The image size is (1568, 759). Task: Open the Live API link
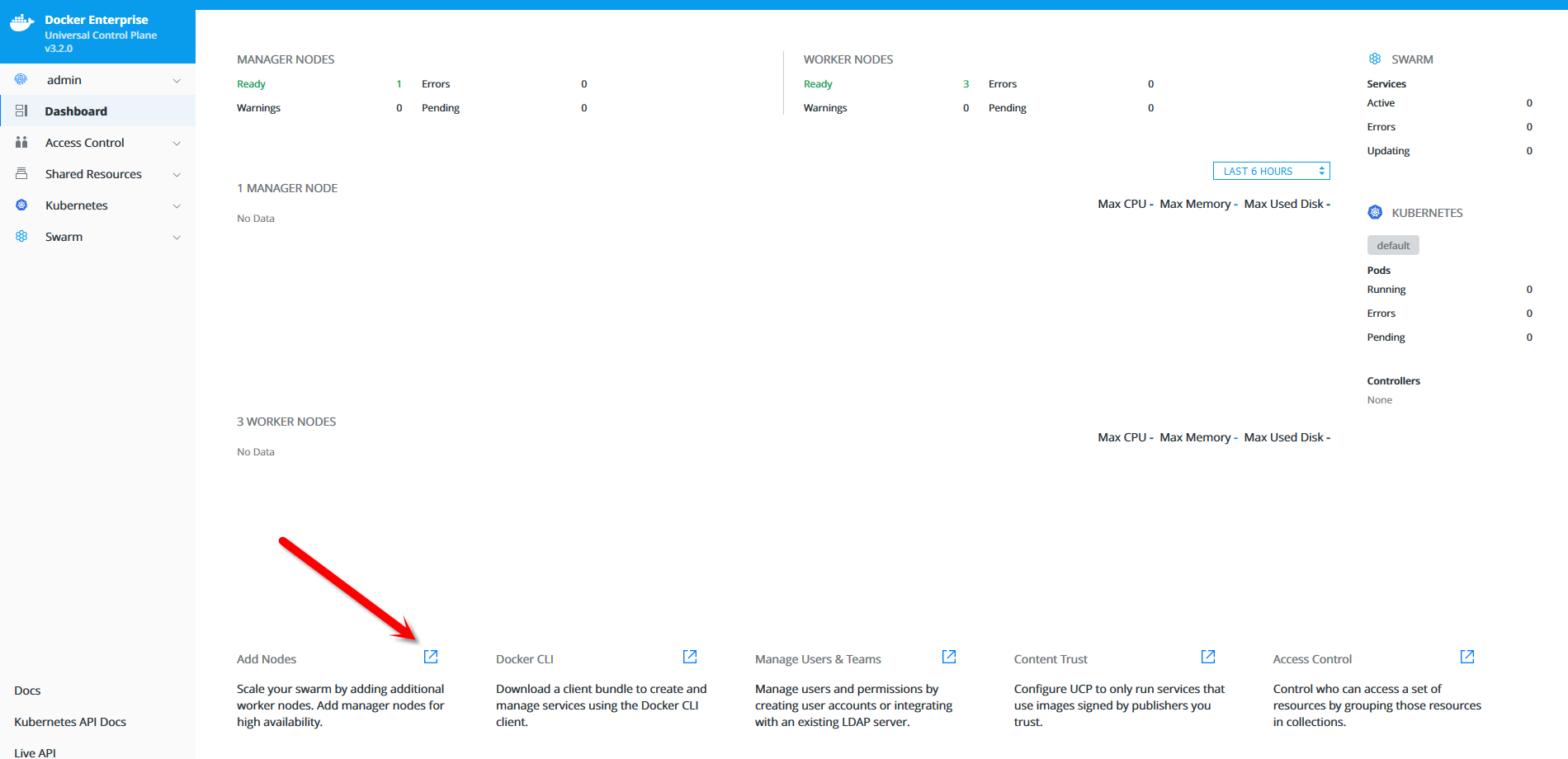click(x=35, y=752)
